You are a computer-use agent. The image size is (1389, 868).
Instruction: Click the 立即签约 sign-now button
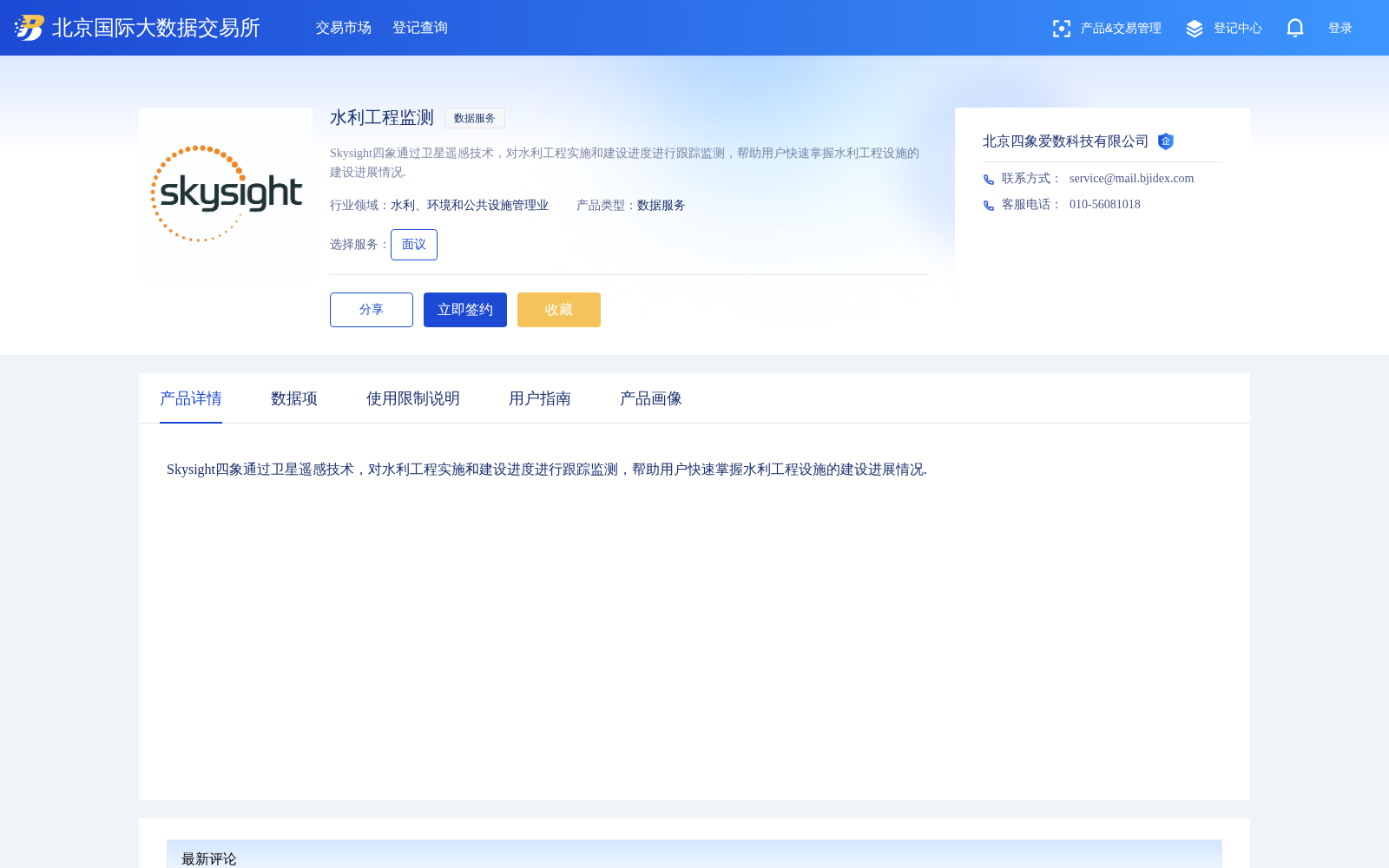tap(465, 310)
